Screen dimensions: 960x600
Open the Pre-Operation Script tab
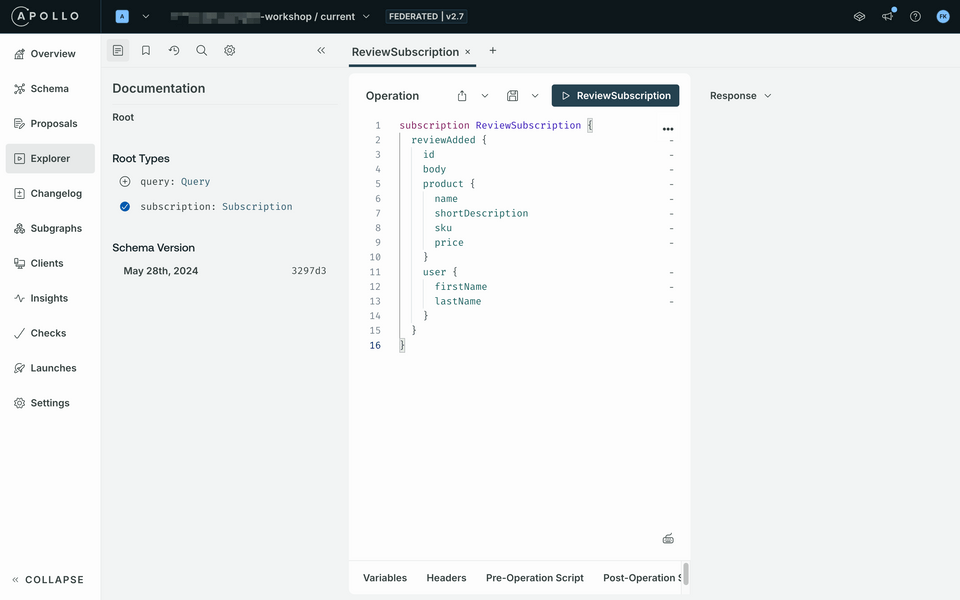coord(534,577)
